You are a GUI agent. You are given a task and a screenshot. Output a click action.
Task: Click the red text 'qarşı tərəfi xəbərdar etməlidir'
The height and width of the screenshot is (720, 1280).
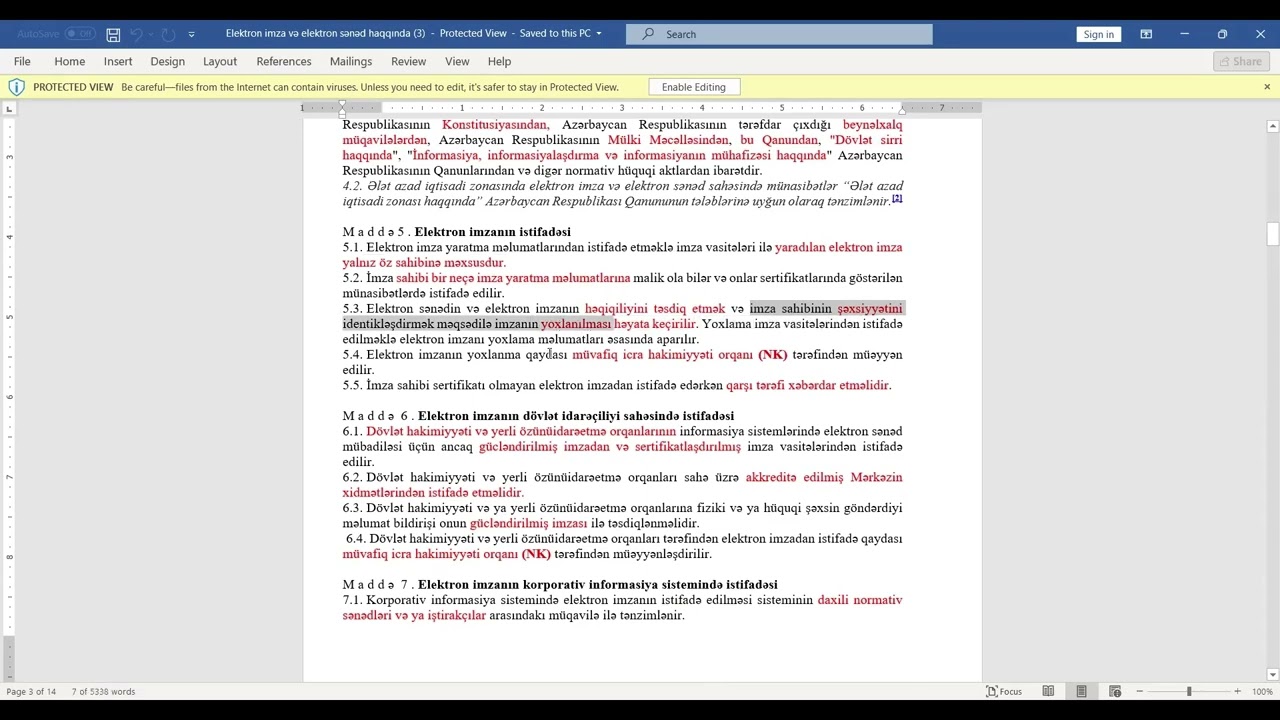pos(807,385)
